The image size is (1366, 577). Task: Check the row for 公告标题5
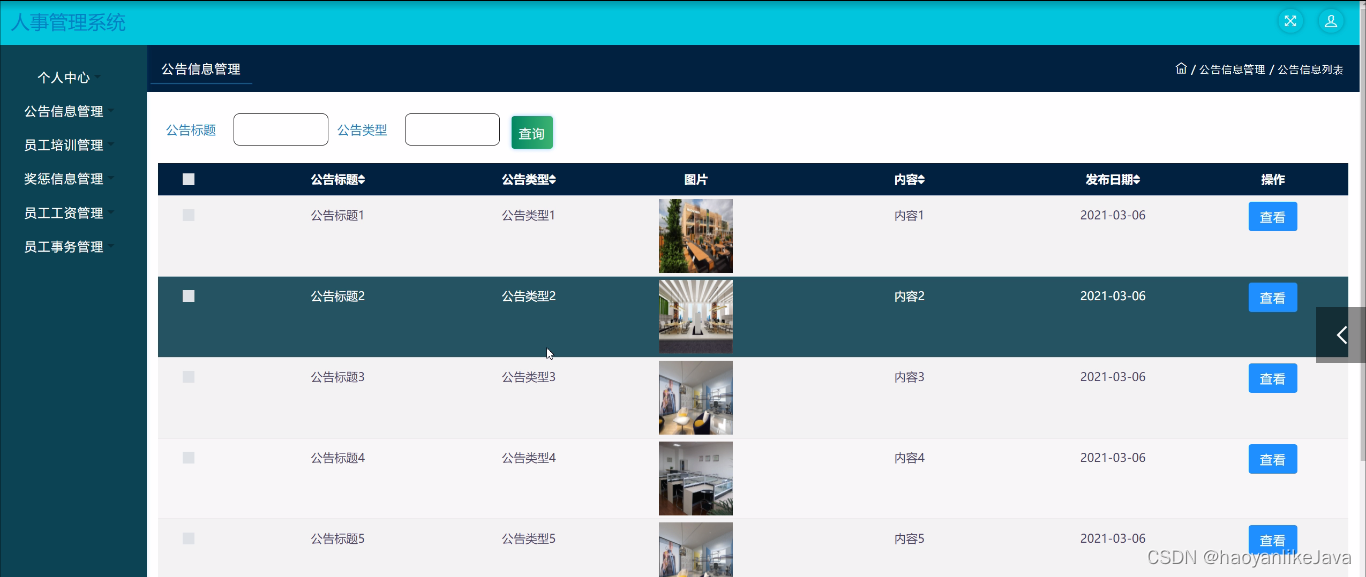pos(188,539)
